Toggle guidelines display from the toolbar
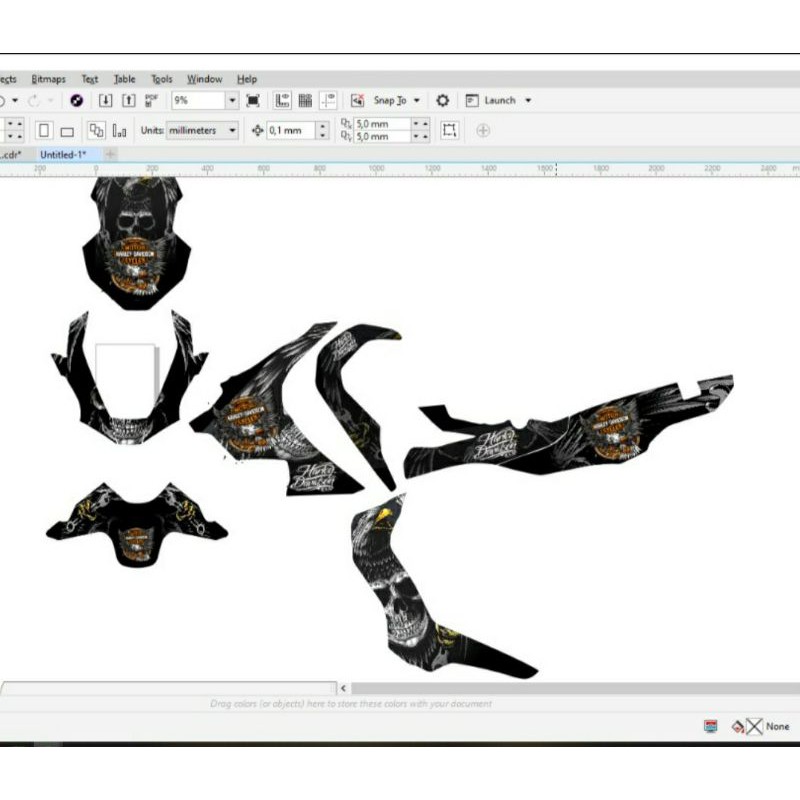Image resolution: width=800 pixels, height=800 pixels. coord(328,100)
